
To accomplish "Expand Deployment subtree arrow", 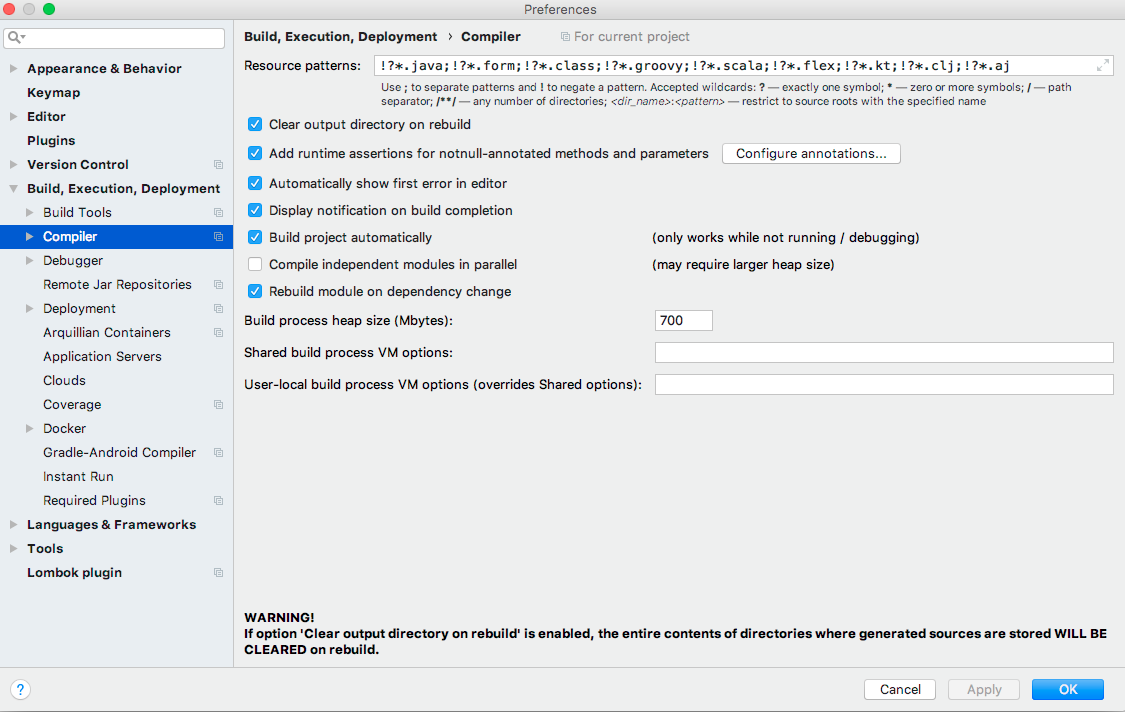I will [29, 309].
